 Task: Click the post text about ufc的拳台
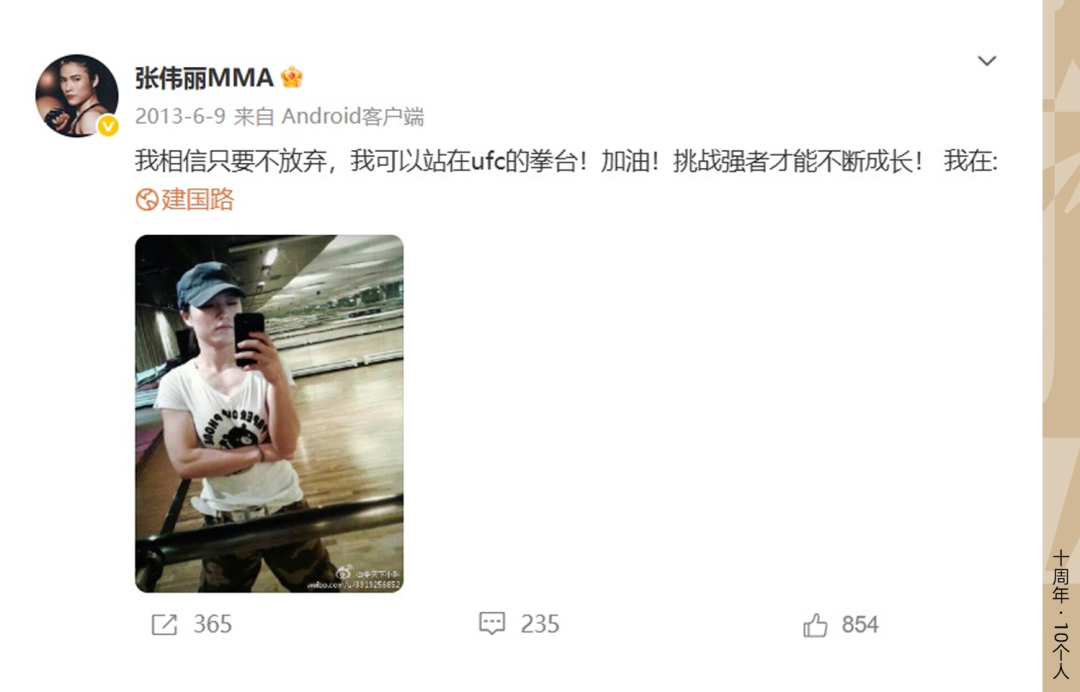[566, 162]
